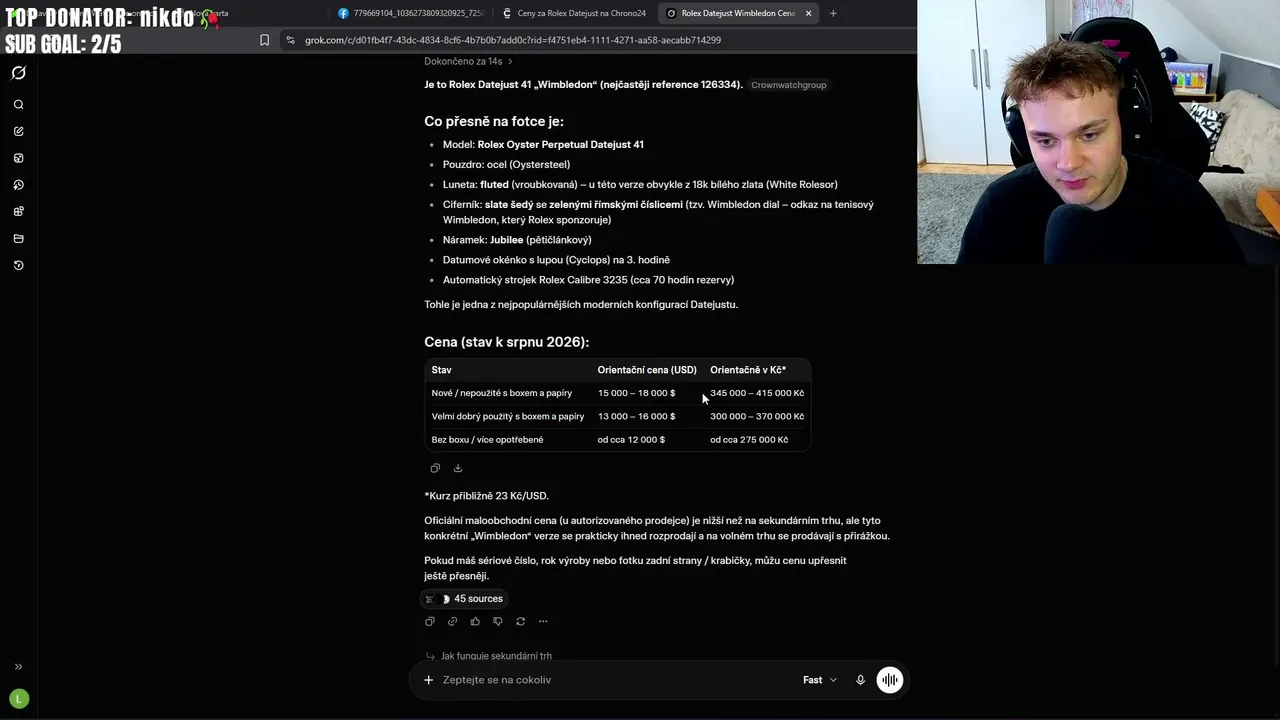Click the '15 000 – 18 000 $' price cell
This screenshot has width=1280, height=720.
[x=636, y=393]
